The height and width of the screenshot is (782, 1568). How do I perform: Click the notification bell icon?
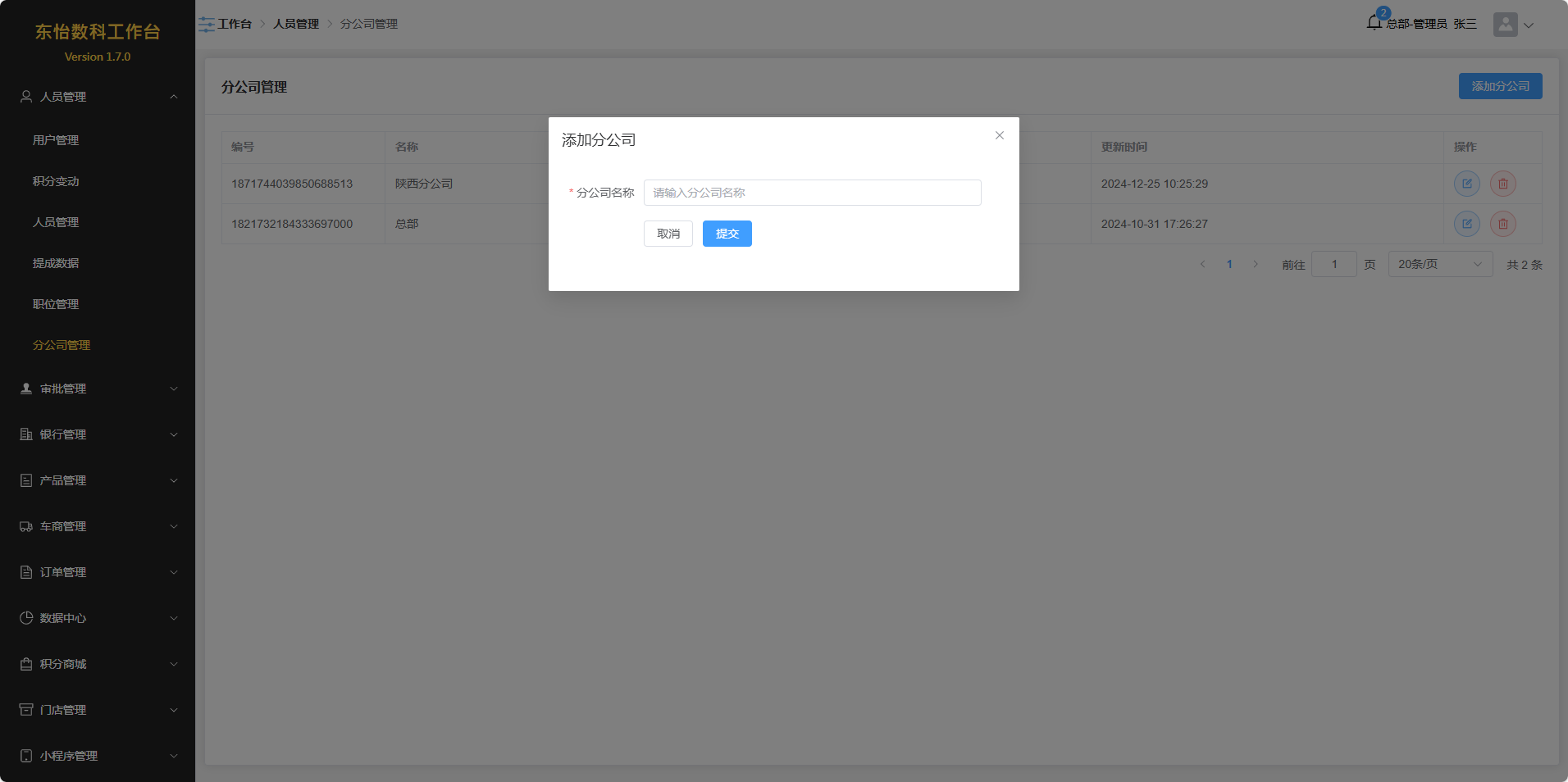1374,23
